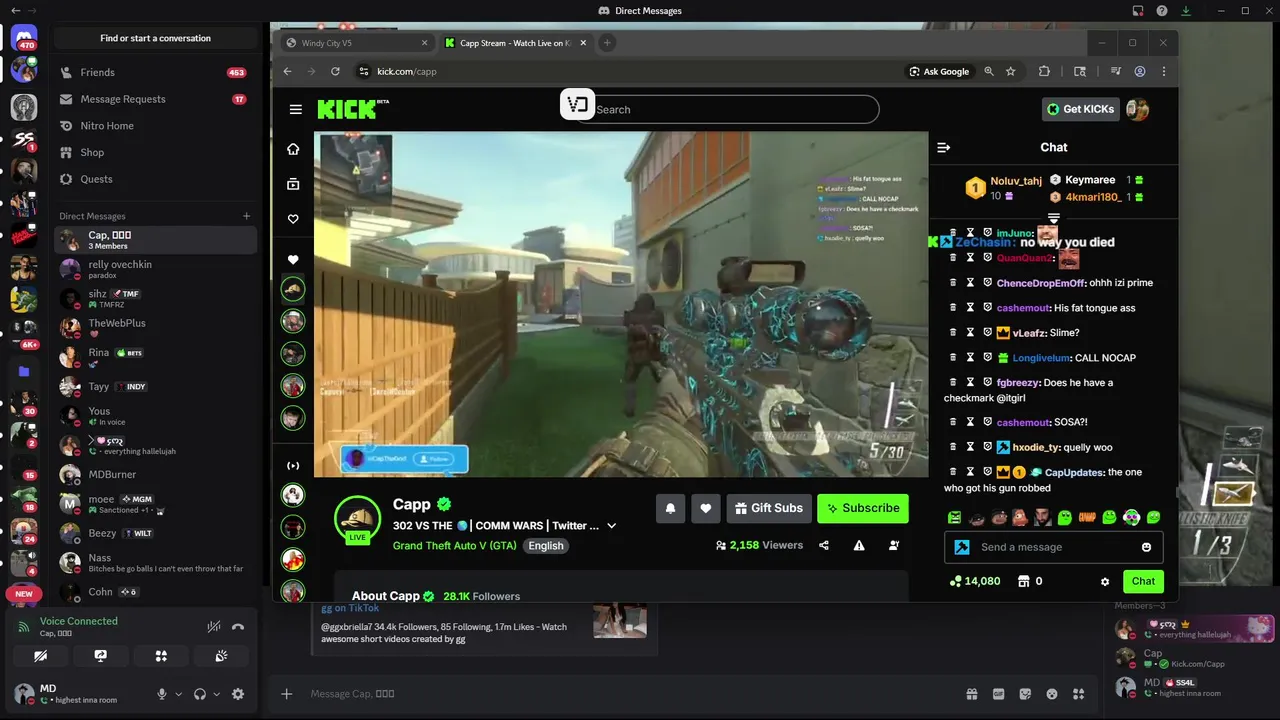This screenshot has width=1280, height=720.
Task: Expand the stream title dropdown chevron
Action: click(612, 526)
